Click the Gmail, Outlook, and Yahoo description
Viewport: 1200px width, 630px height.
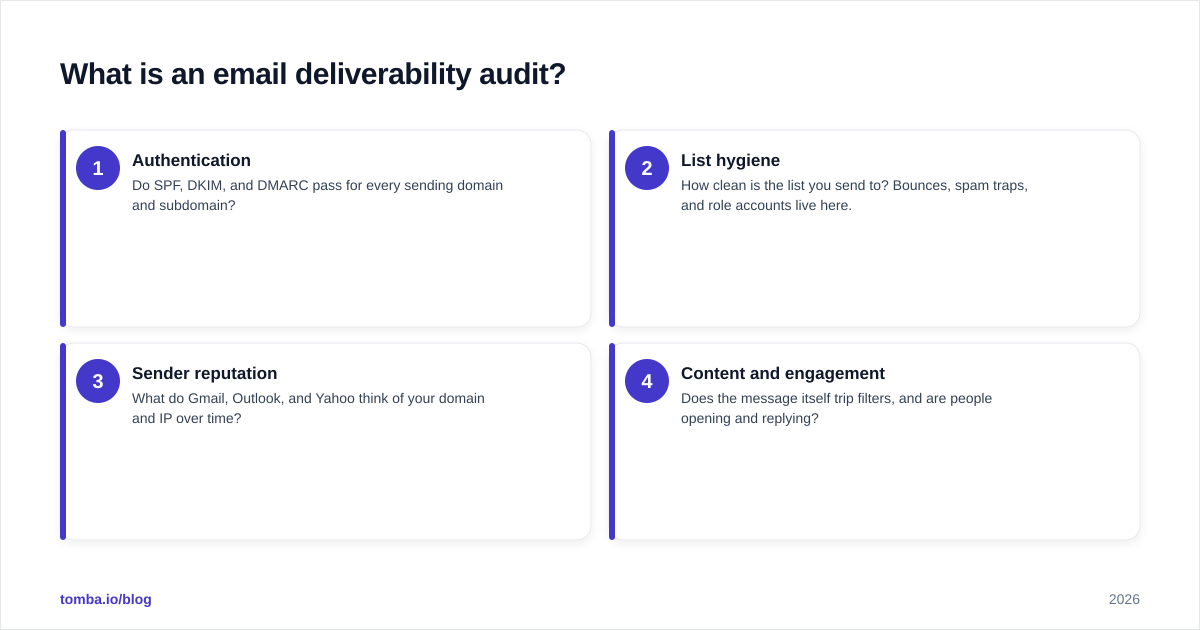[308, 408]
